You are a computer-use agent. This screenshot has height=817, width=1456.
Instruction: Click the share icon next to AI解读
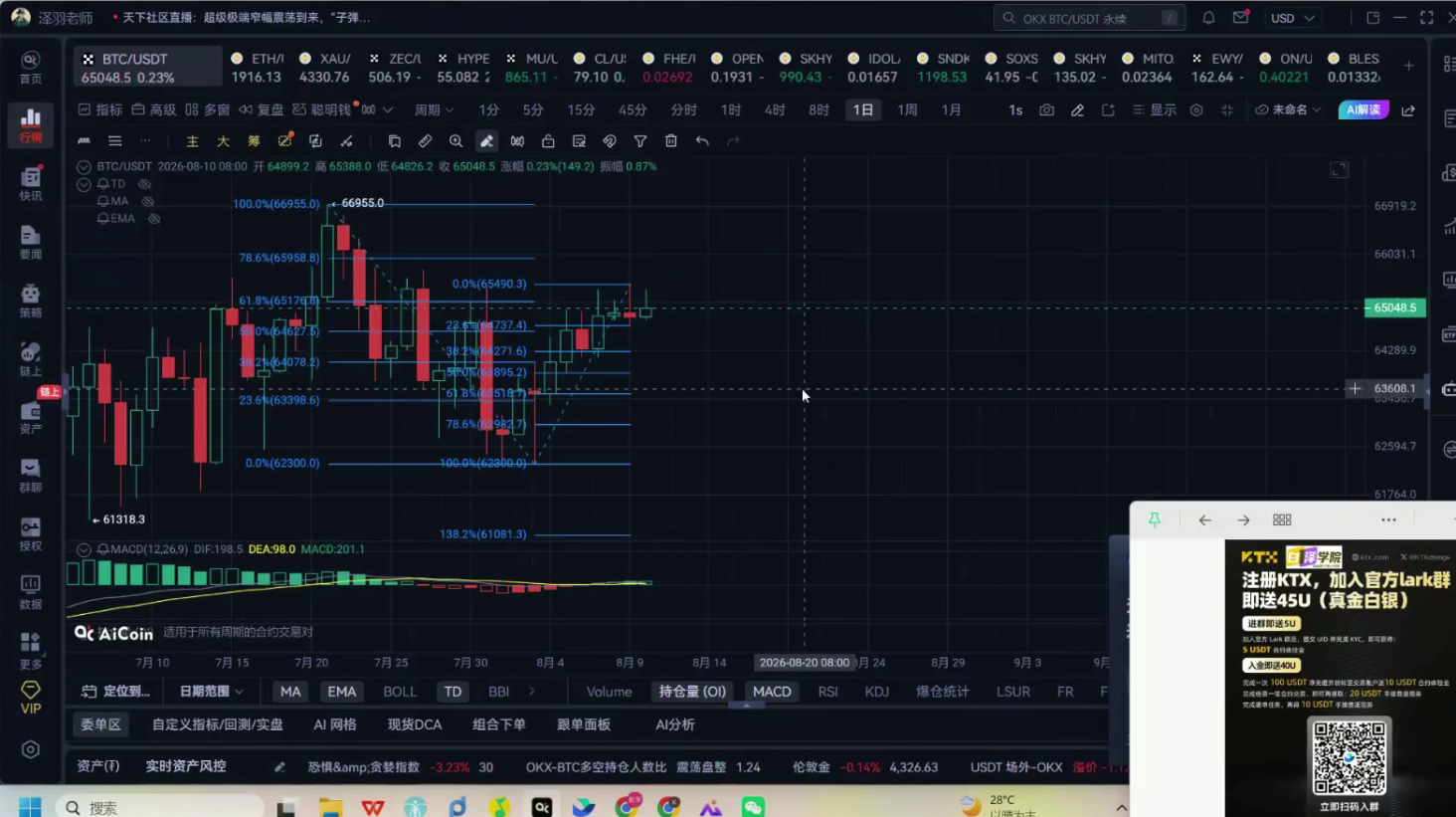(x=1408, y=110)
